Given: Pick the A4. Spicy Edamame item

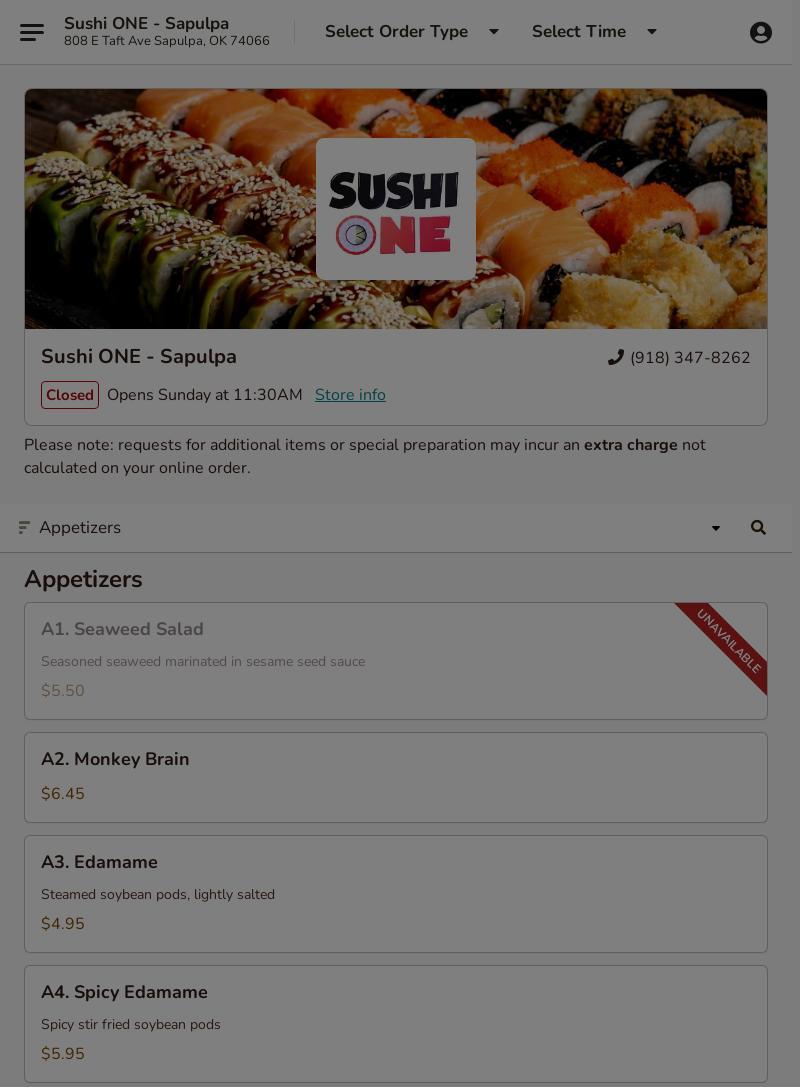Looking at the screenshot, I should (x=396, y=1024).
